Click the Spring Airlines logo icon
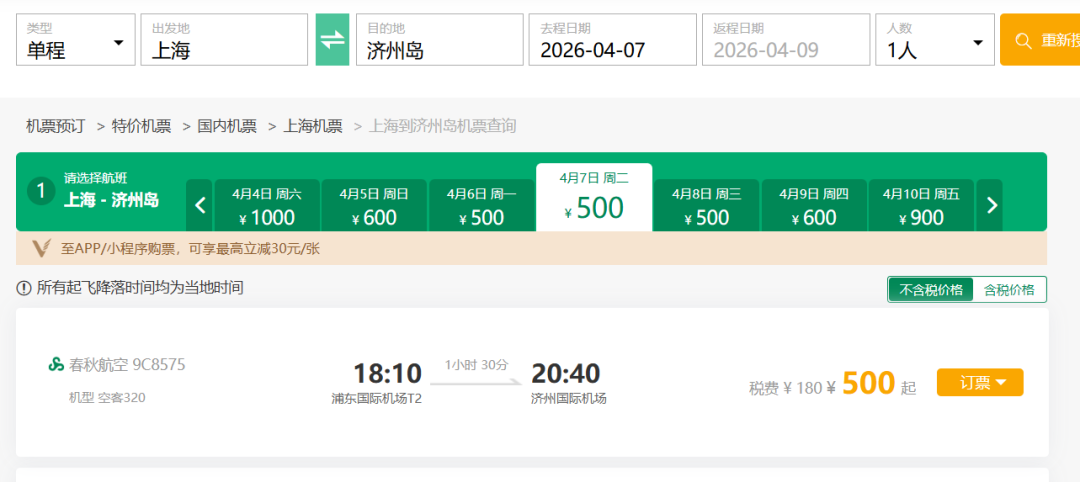Screen dimensions: 1080x482 56,364
